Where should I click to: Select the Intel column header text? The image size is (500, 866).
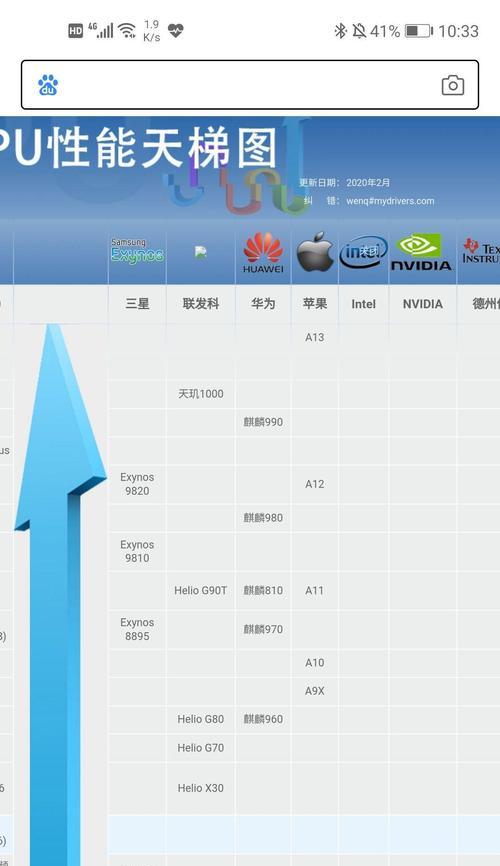pos(364,304)
